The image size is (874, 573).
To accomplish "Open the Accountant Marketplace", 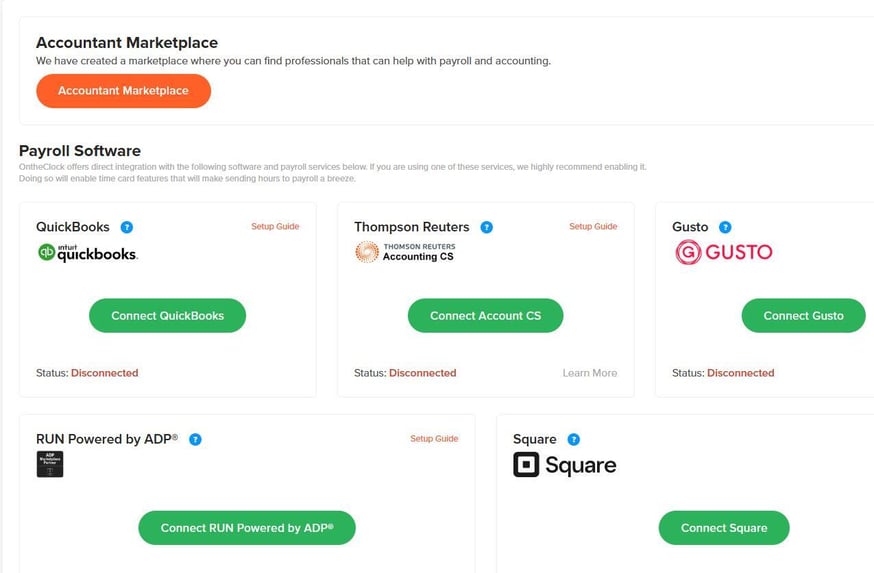I will pyautogui.click(x=123, y=91).
